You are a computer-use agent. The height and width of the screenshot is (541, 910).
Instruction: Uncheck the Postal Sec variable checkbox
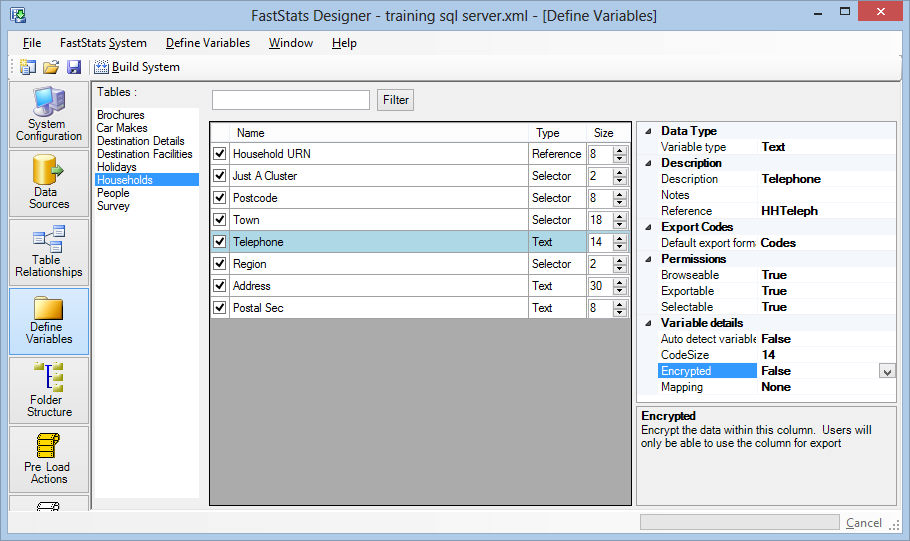point(219,308)
